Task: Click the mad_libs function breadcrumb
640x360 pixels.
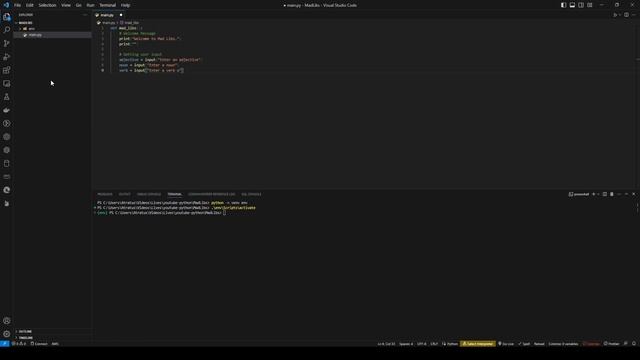Action: pos(129,23)
